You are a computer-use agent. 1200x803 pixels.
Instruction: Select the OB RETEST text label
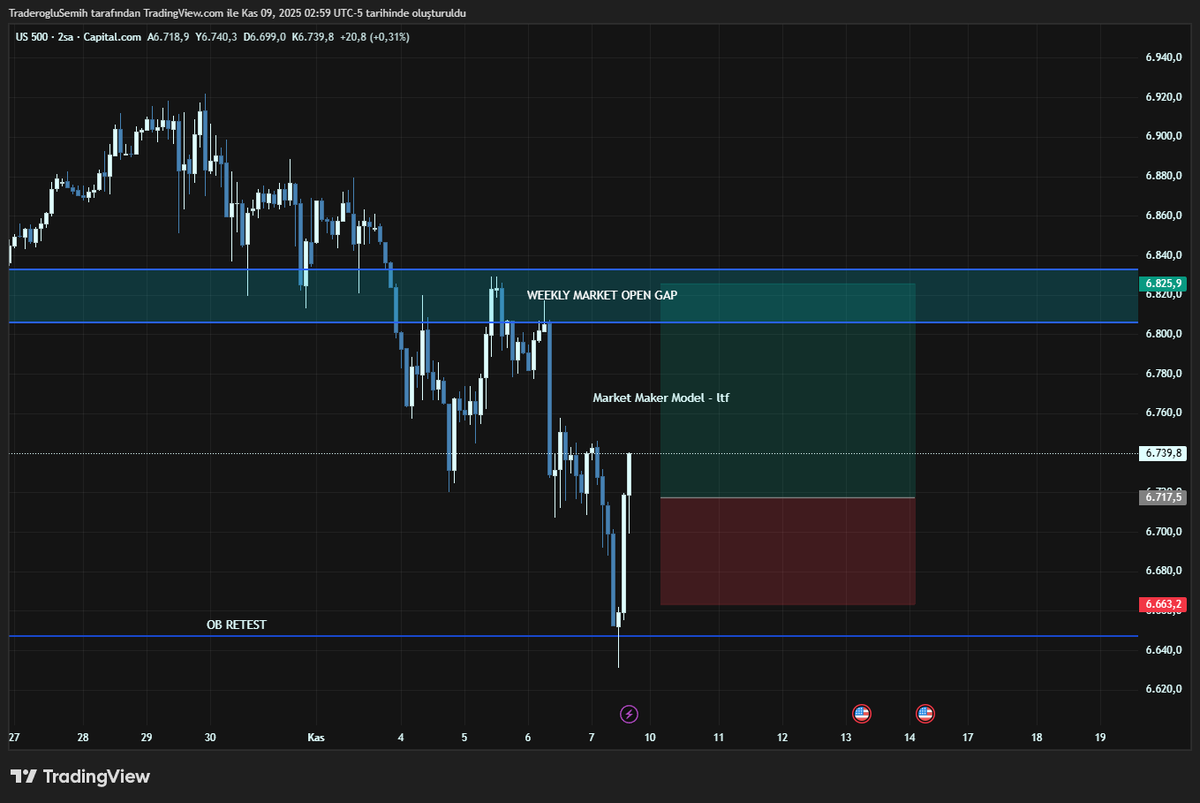click(x=236, y=625)
